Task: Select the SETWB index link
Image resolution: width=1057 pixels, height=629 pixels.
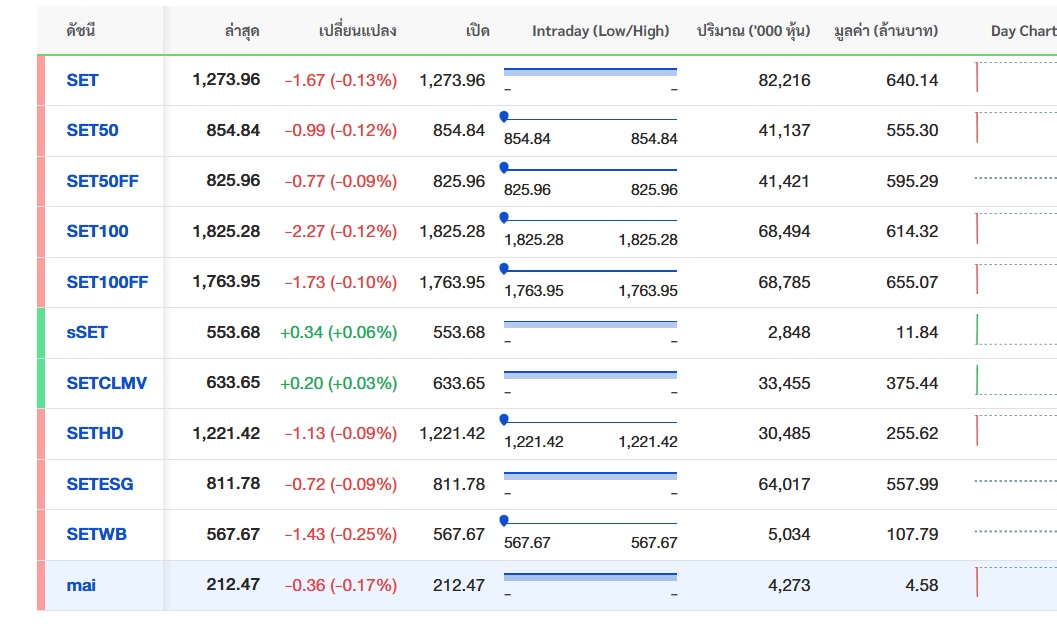Action: [x=96, y=534]
